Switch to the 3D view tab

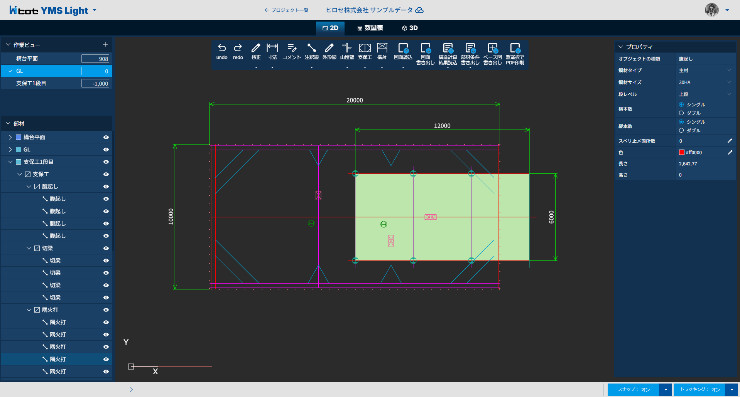point(410,28)
